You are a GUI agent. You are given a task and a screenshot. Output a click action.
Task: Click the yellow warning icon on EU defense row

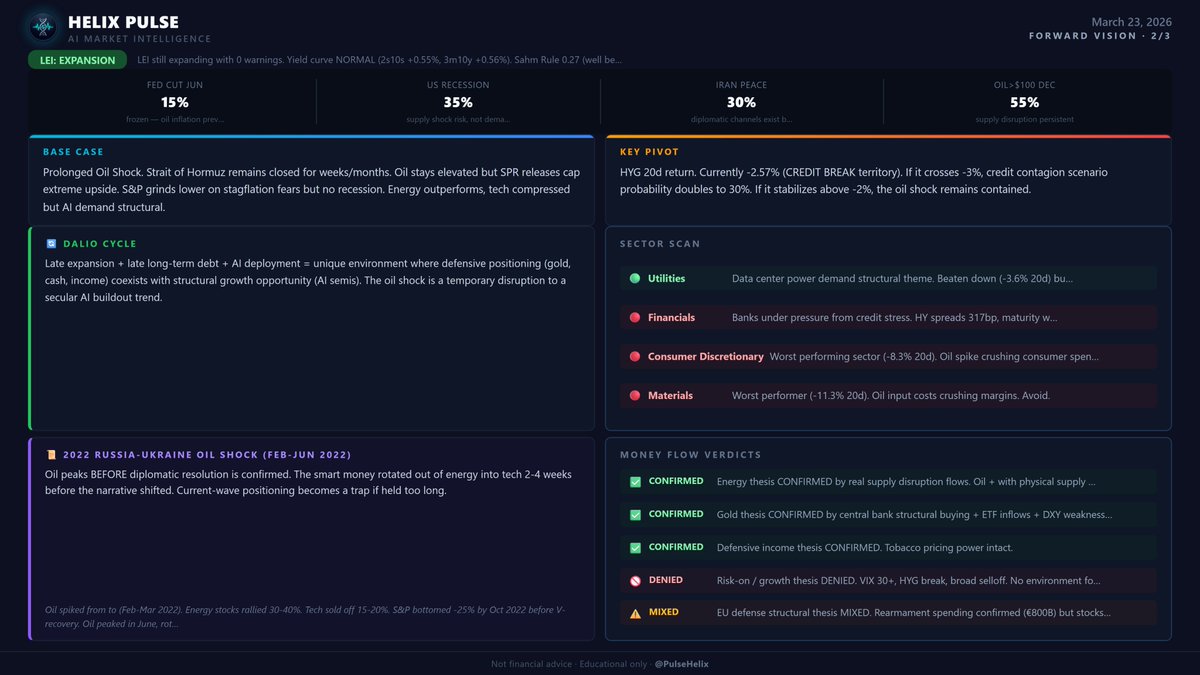click(635, 613)
